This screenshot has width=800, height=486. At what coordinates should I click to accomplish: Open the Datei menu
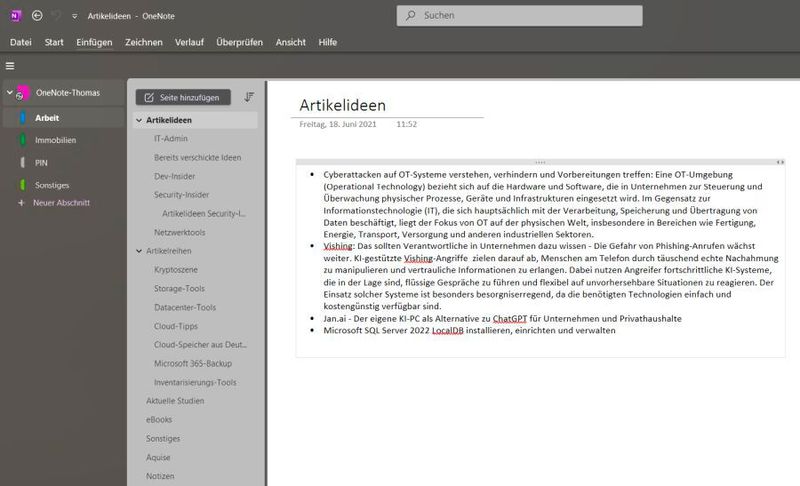[20, 42]
